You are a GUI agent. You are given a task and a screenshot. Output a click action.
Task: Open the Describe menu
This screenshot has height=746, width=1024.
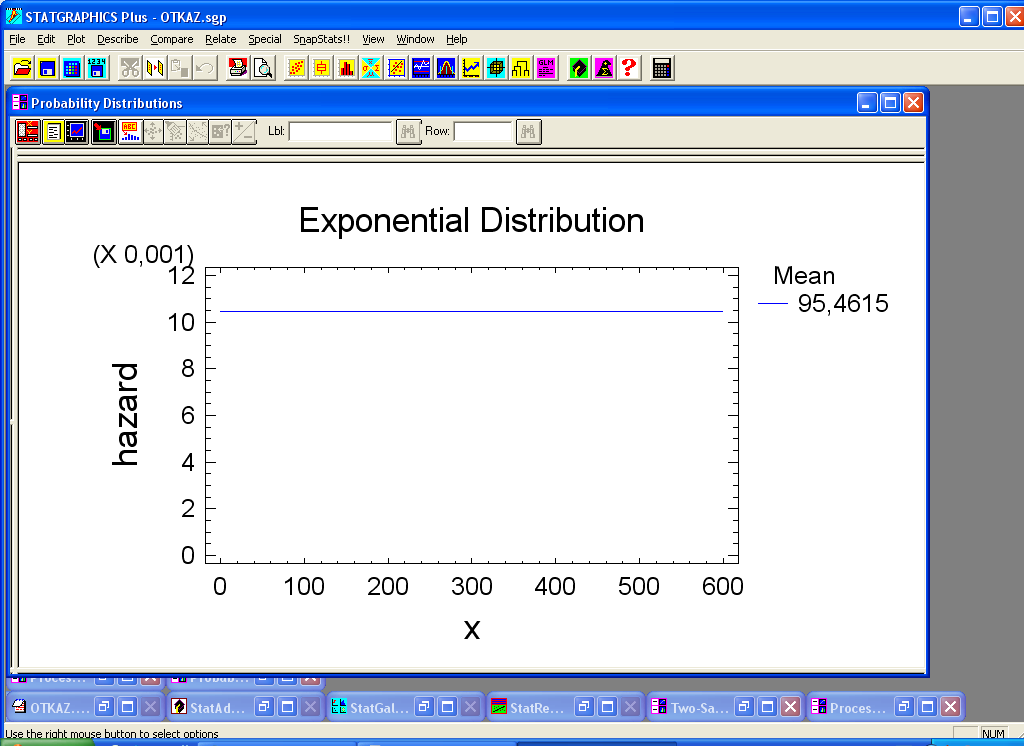[x=118, y=39]
